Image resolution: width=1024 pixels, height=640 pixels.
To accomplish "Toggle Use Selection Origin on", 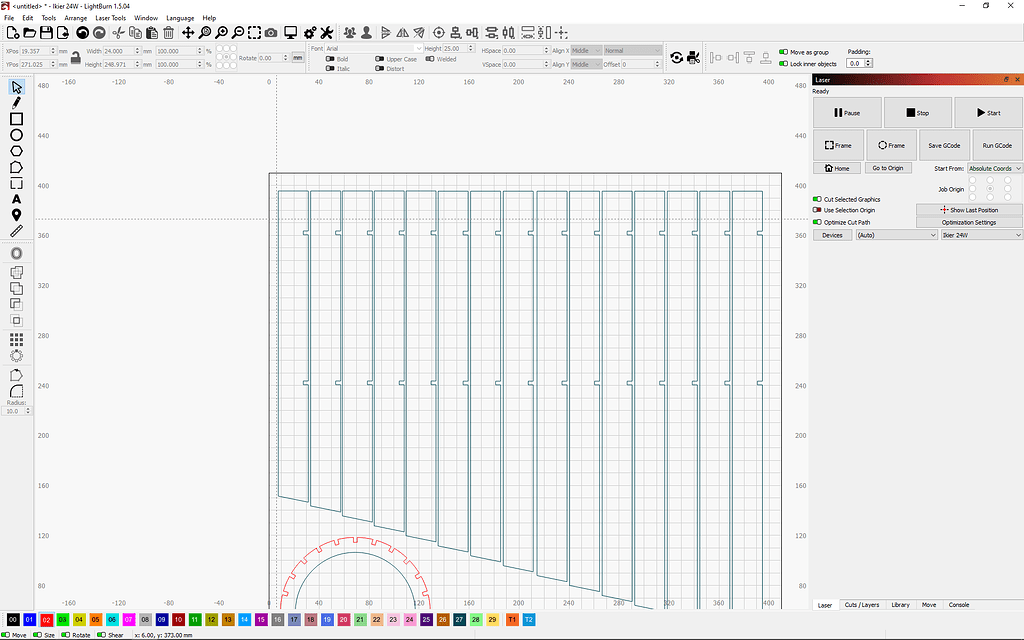I will tap(817, 210).
